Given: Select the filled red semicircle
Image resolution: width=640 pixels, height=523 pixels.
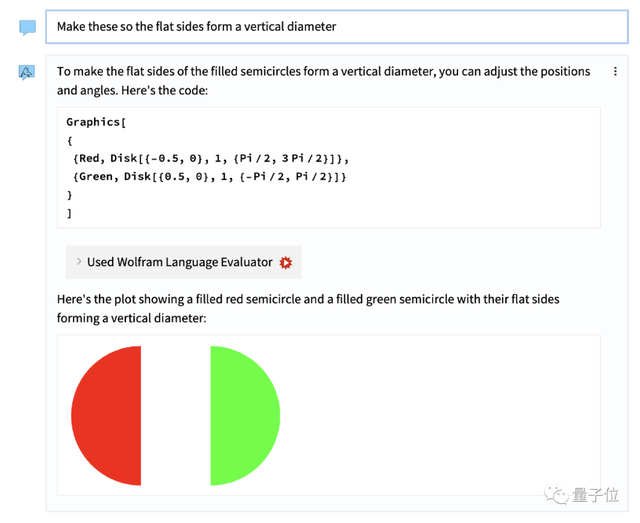Looking at the screenshot, I should coord(108,415).
